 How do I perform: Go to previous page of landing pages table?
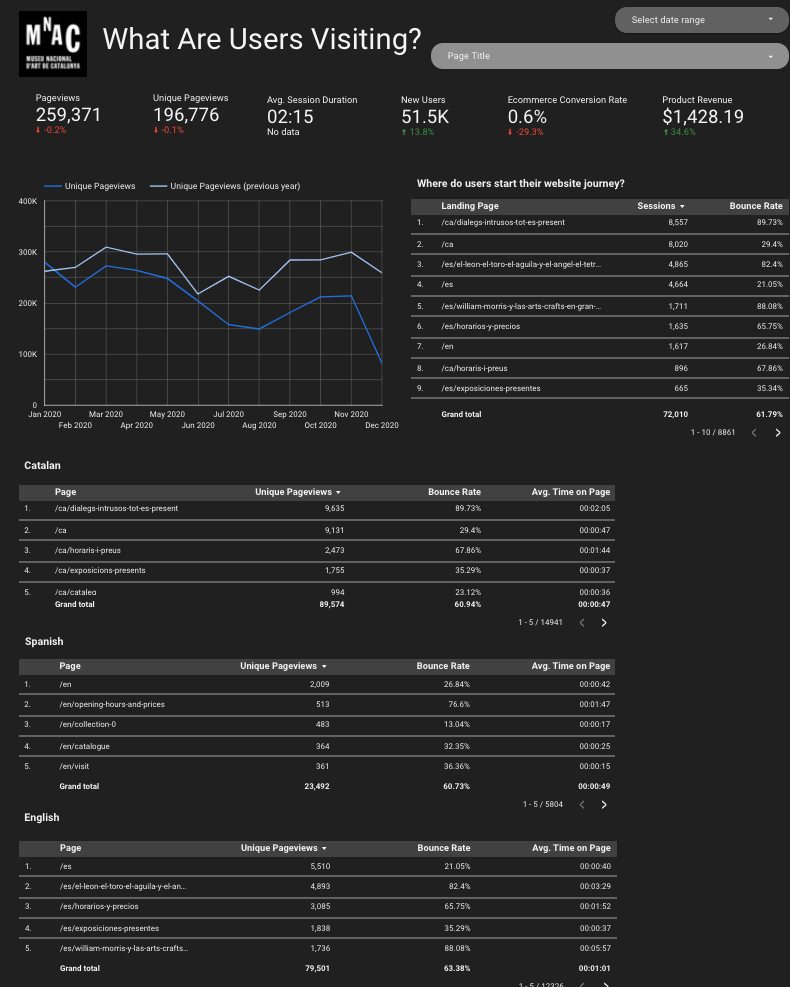754,433
